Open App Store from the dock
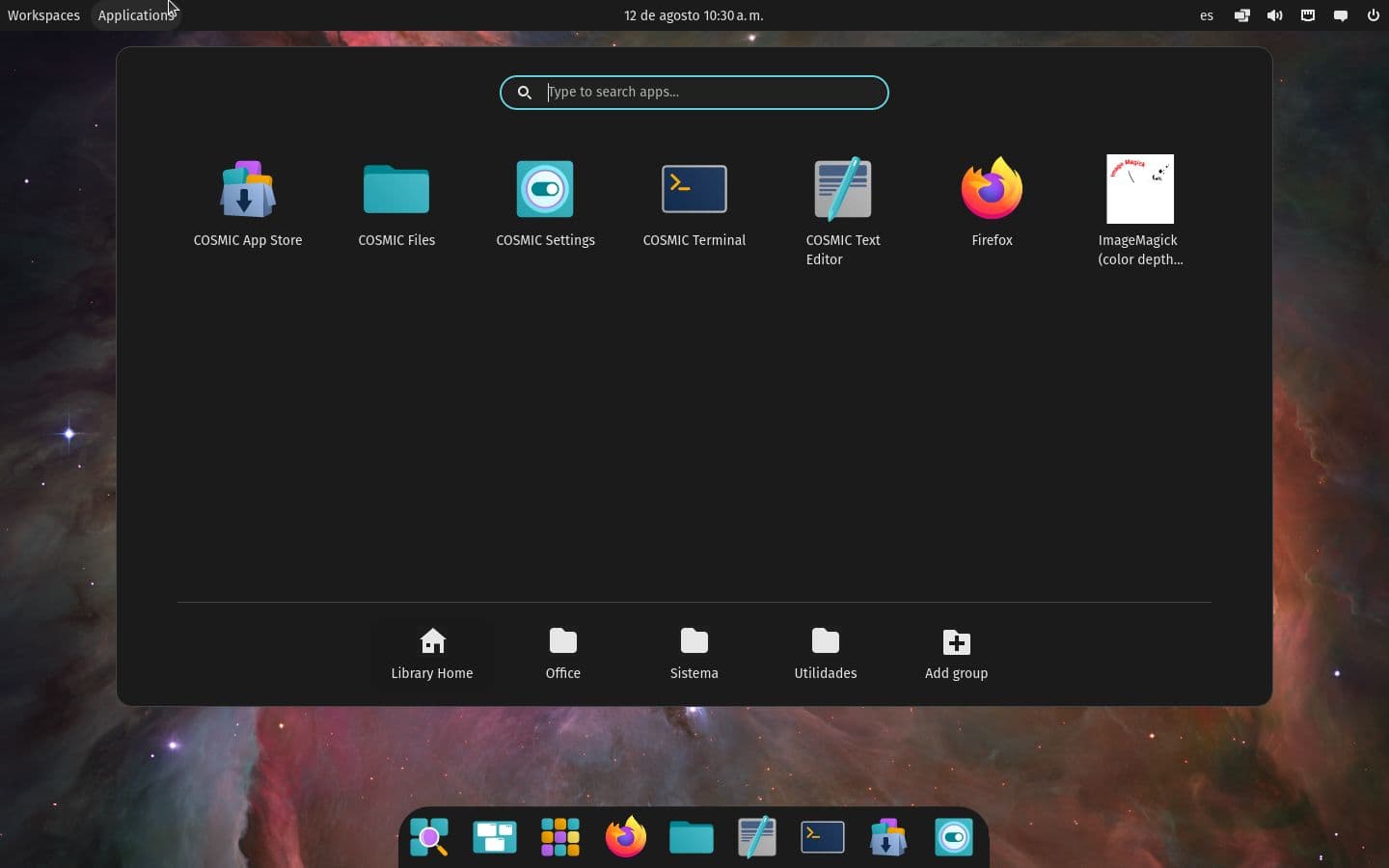This screenshot has width=1389, height=868. tap(888, 837)
